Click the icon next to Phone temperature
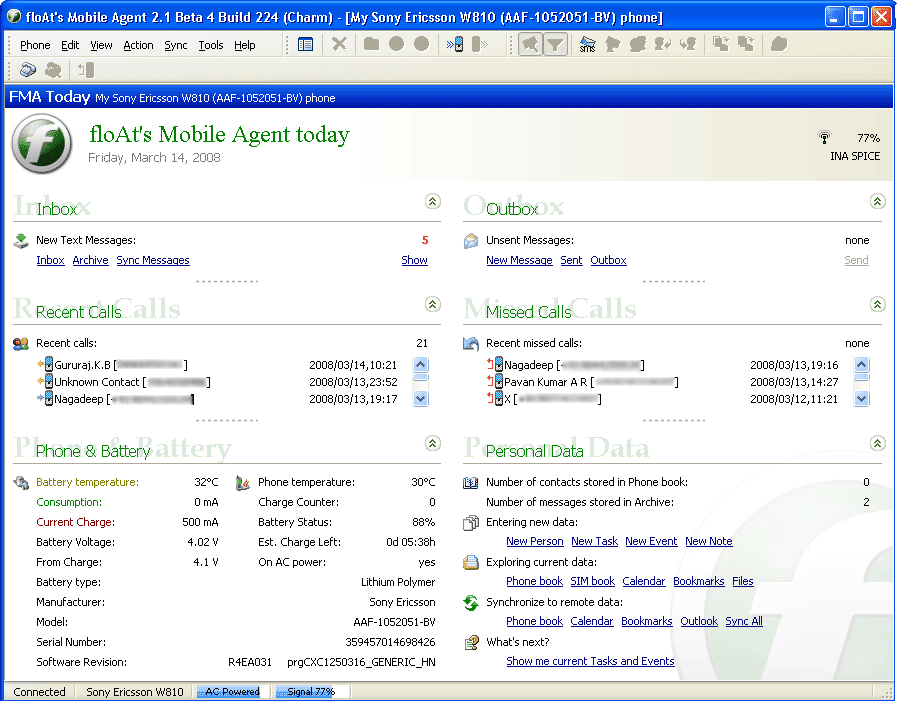The width and height of the screenshot is (897, 701). (243, 483)
